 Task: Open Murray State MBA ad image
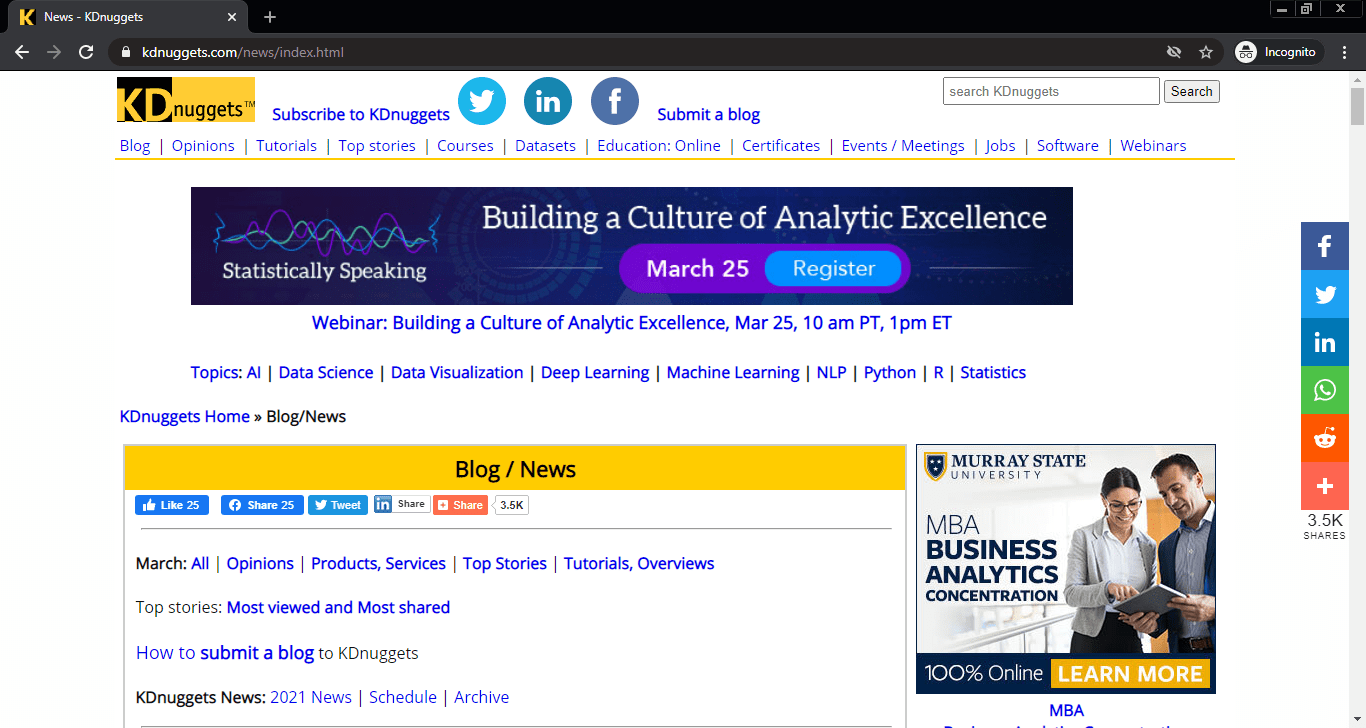1066,569
